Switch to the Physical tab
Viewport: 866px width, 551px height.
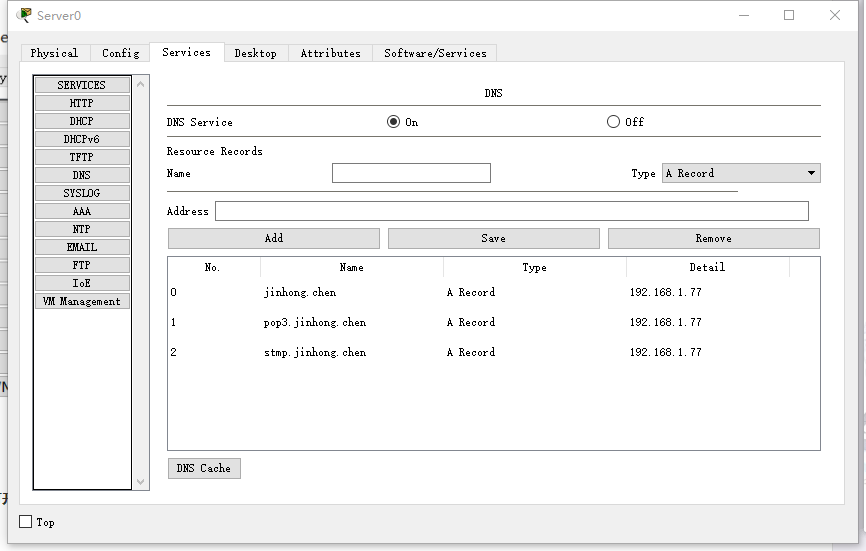coord(54,53)
